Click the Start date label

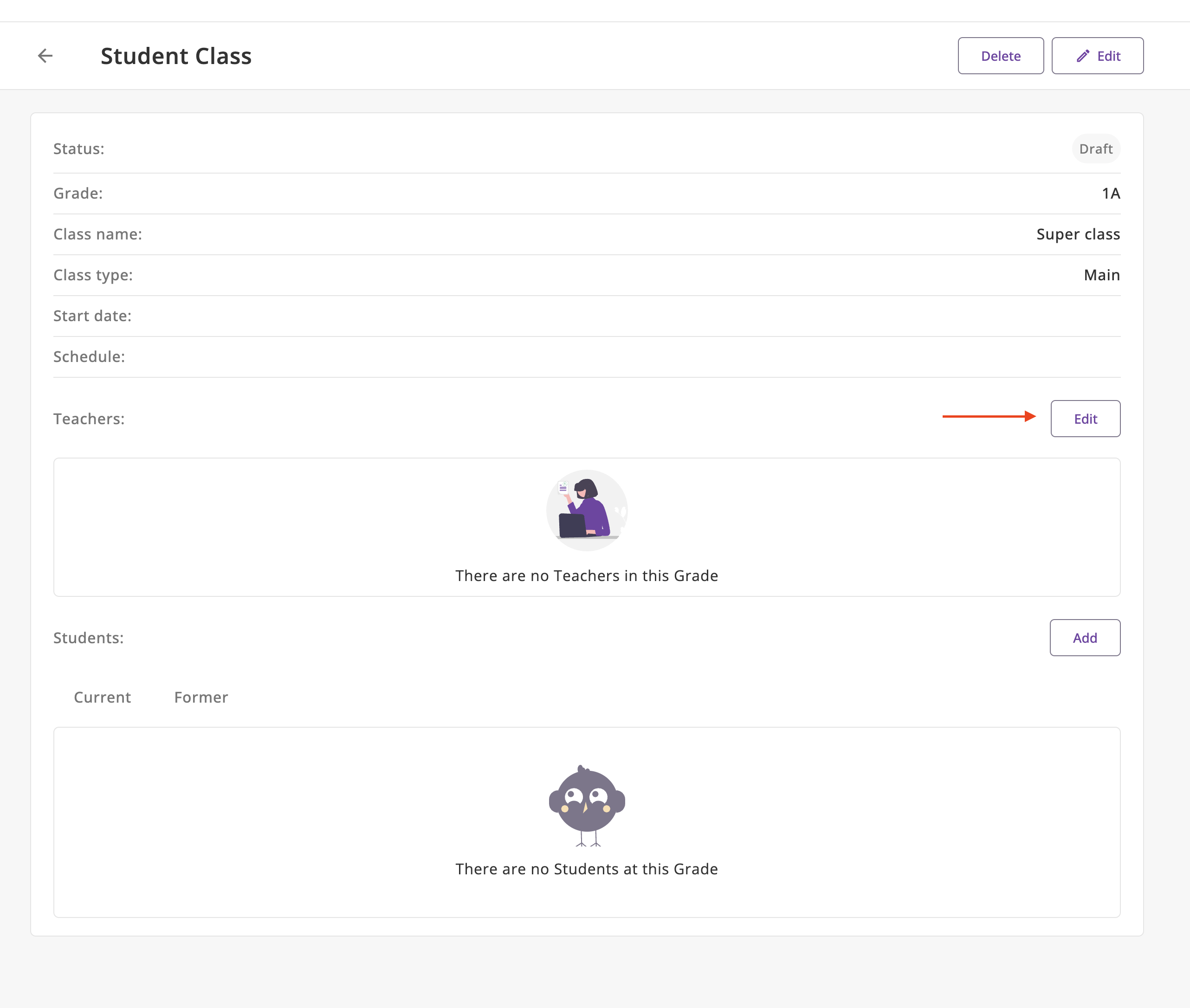tap(93, 316)
